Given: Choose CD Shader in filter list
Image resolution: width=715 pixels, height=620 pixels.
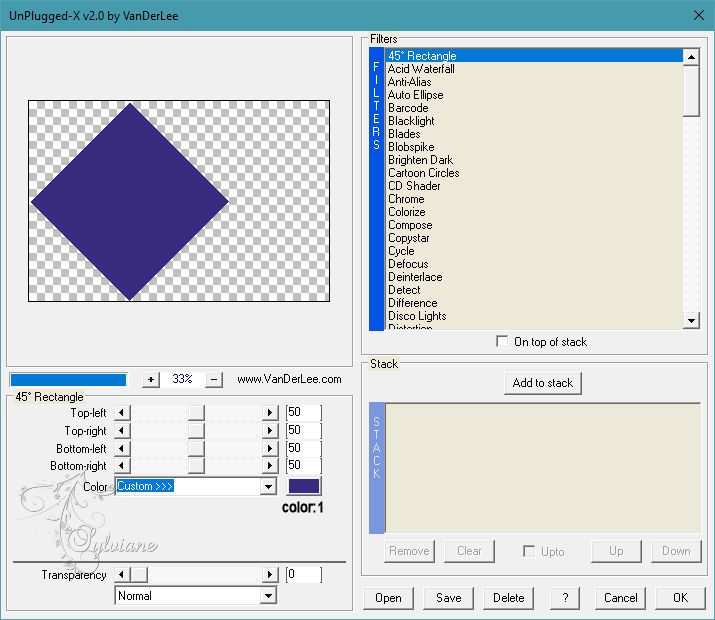Looking at the screenshot, I should (x=534, y=186).
